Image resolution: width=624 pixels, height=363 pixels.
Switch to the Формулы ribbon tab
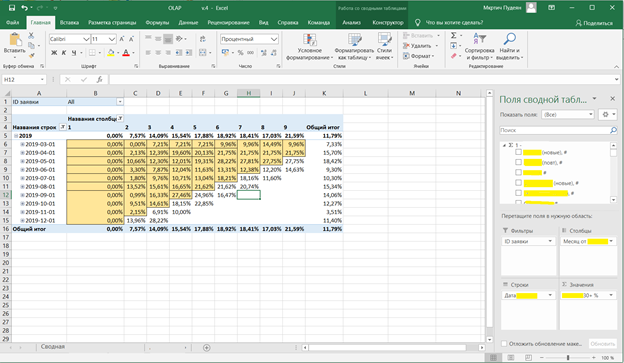coord(157,23)
